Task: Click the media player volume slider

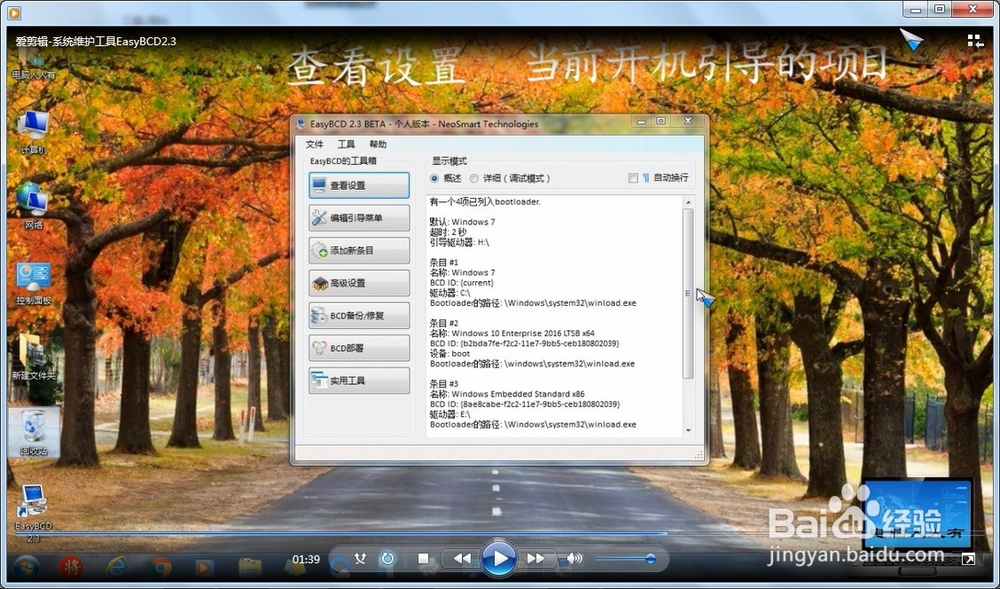Action: click(x=626, y=559)
